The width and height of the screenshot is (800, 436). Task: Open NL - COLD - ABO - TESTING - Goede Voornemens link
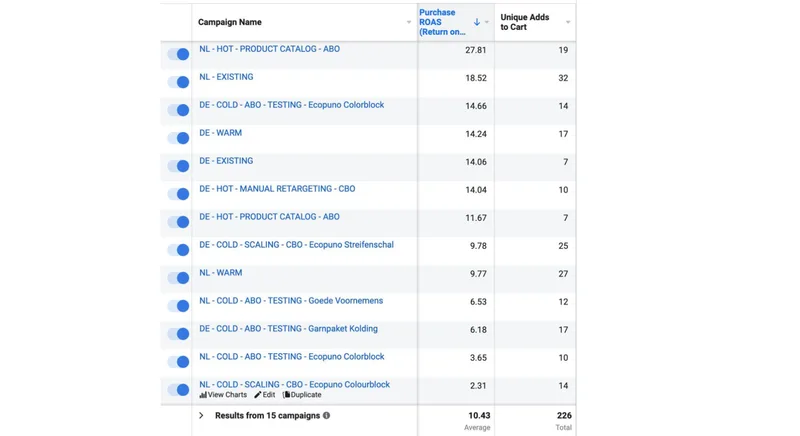click(x=291, y=301)
